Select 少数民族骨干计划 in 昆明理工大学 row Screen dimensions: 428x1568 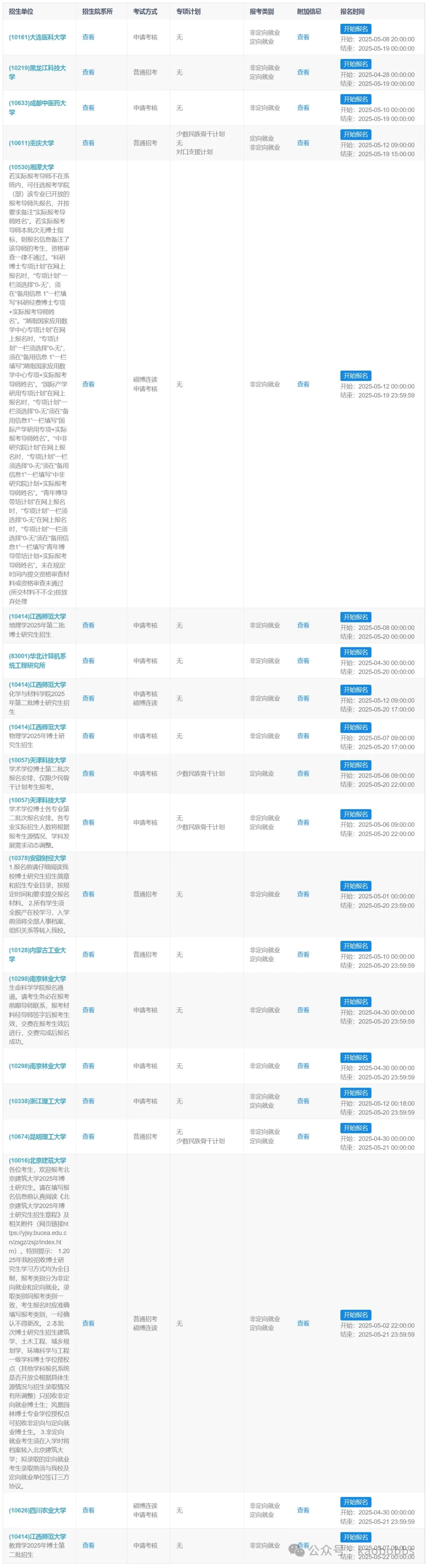(x=200, y=1141)
